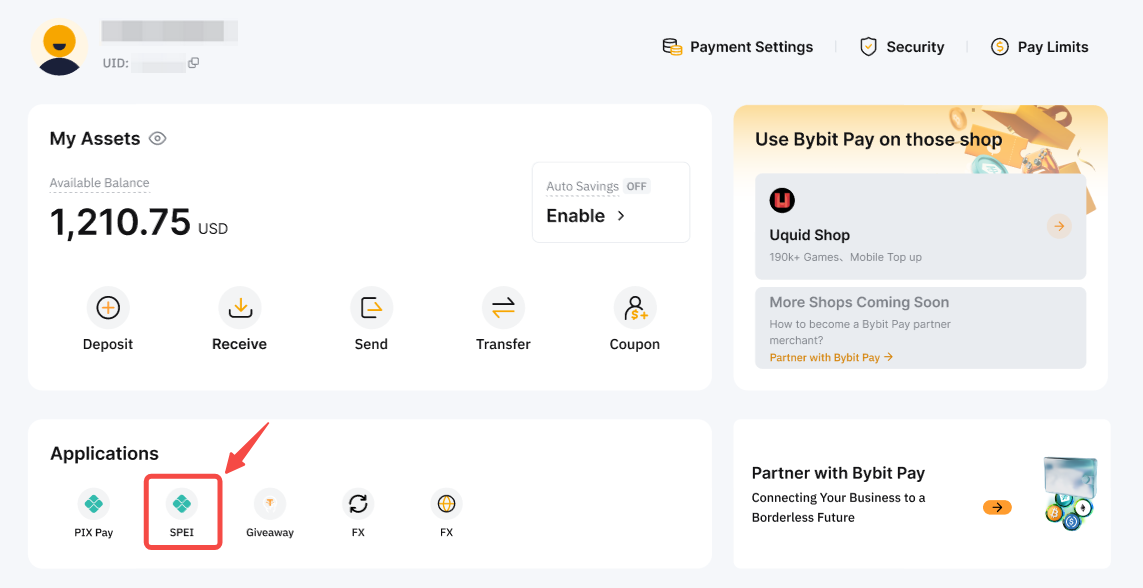Image resolution: width=1143 pixels, height=588 pixels.
Task: Launch the PIX Pay application
Action: (x=94, y=503)
